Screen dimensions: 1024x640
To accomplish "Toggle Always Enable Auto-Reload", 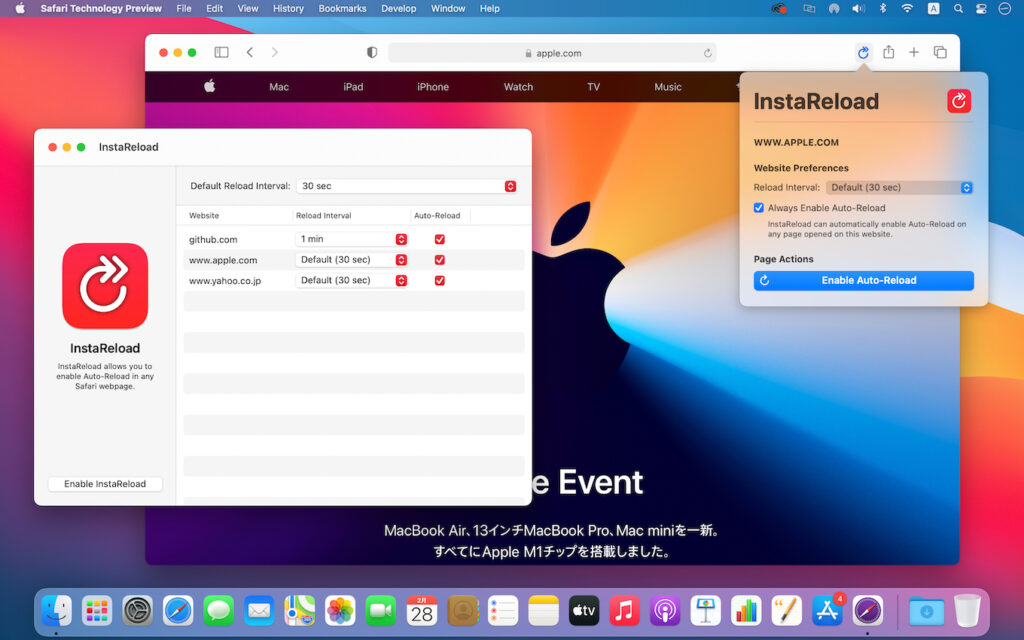I will point(758,207).
